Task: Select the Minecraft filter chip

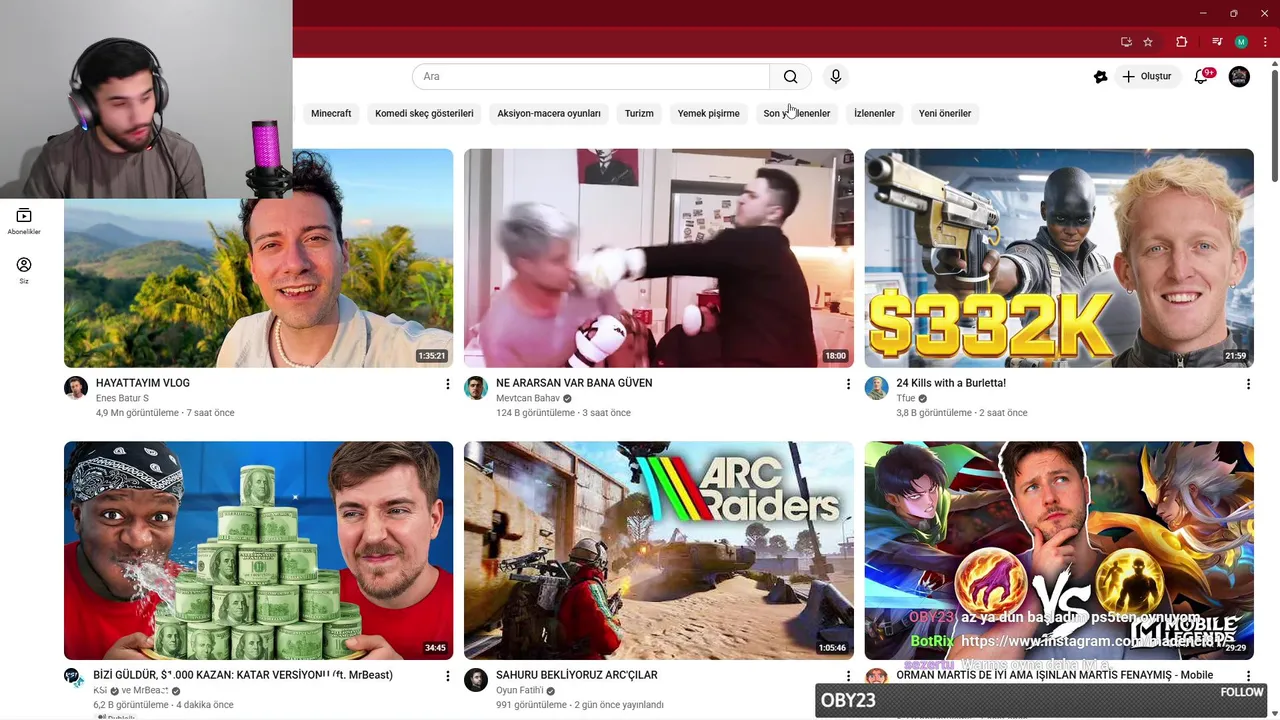Action: click(x=331, y=113)
